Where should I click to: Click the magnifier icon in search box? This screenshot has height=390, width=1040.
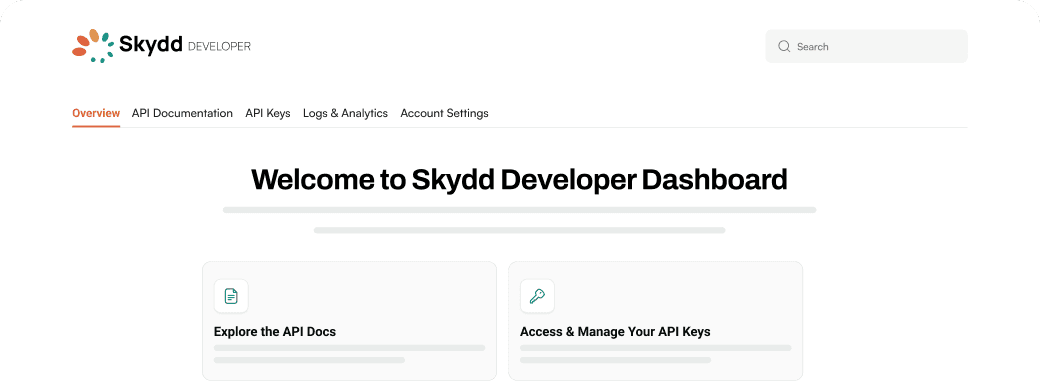[x=784, y=46]
